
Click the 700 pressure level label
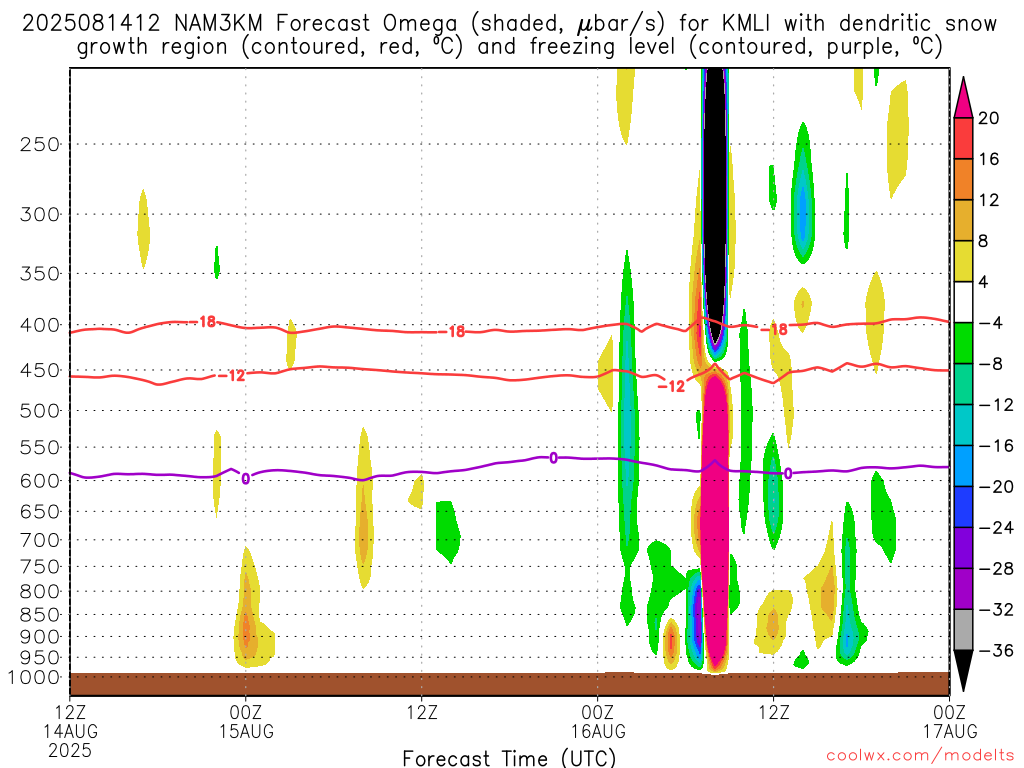pyautogui.click(x=40, y=540)
